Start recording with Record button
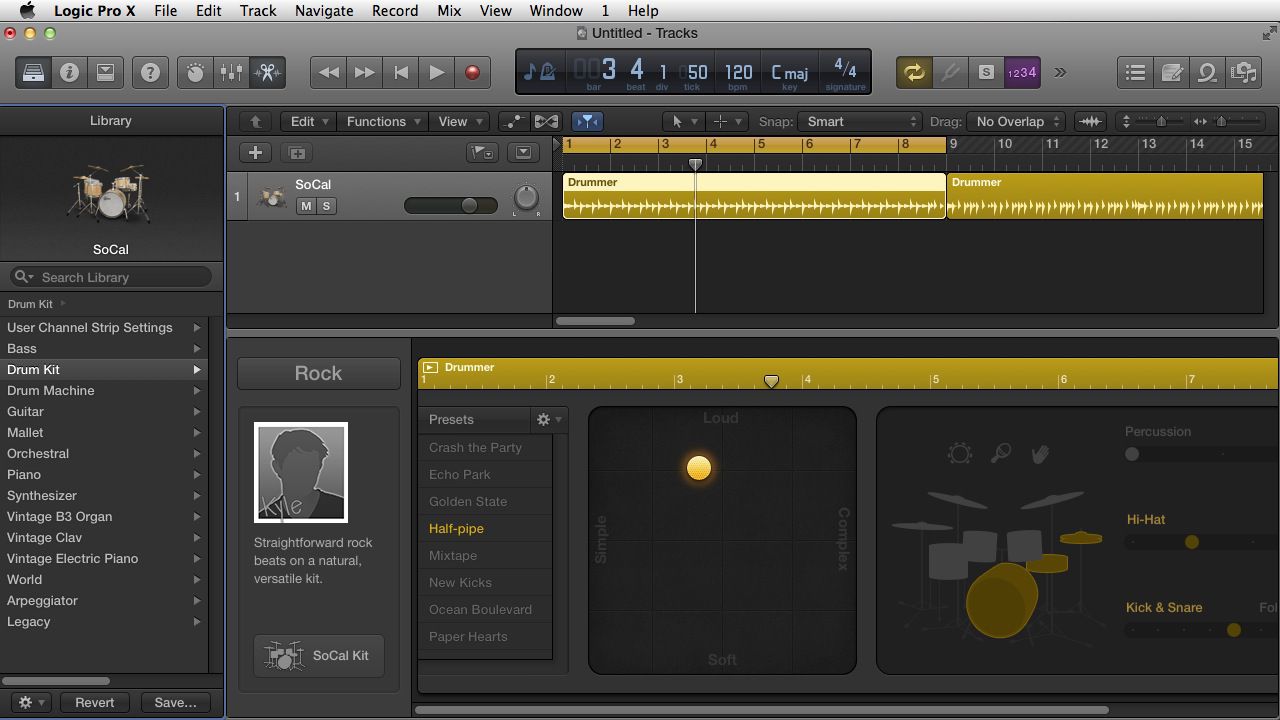Screen dimensions: 1280x720 472,72
